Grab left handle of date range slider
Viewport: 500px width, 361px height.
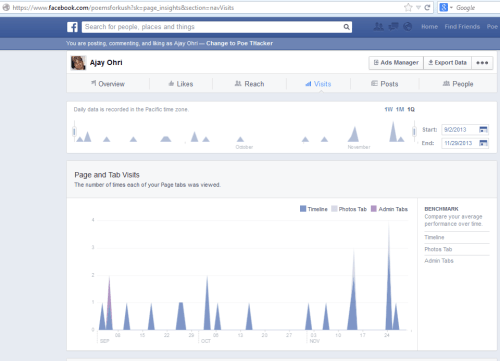point(74,132)
